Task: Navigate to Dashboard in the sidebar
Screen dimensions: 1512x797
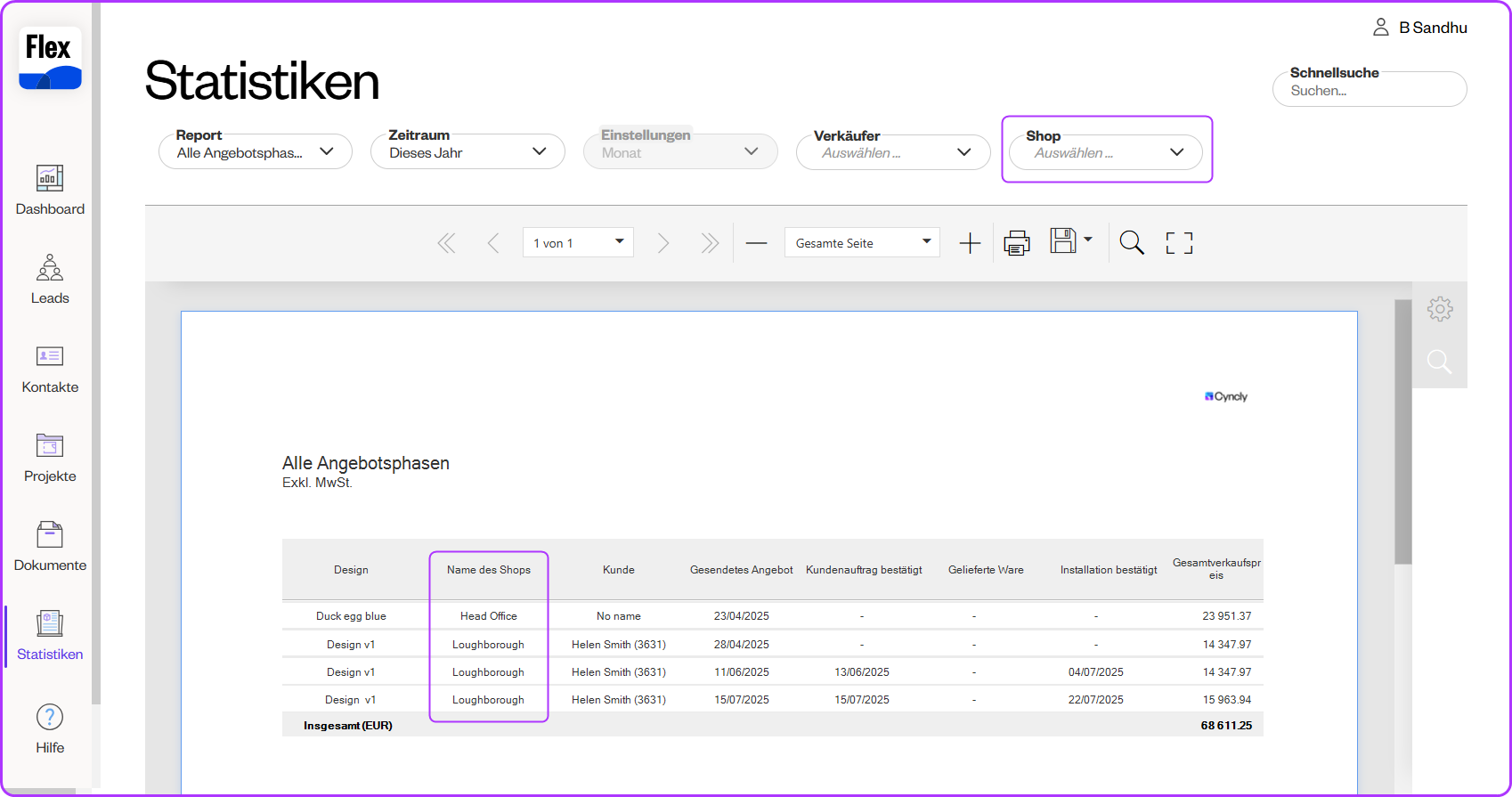Action: pyautogui.click(x=50, y=191)
